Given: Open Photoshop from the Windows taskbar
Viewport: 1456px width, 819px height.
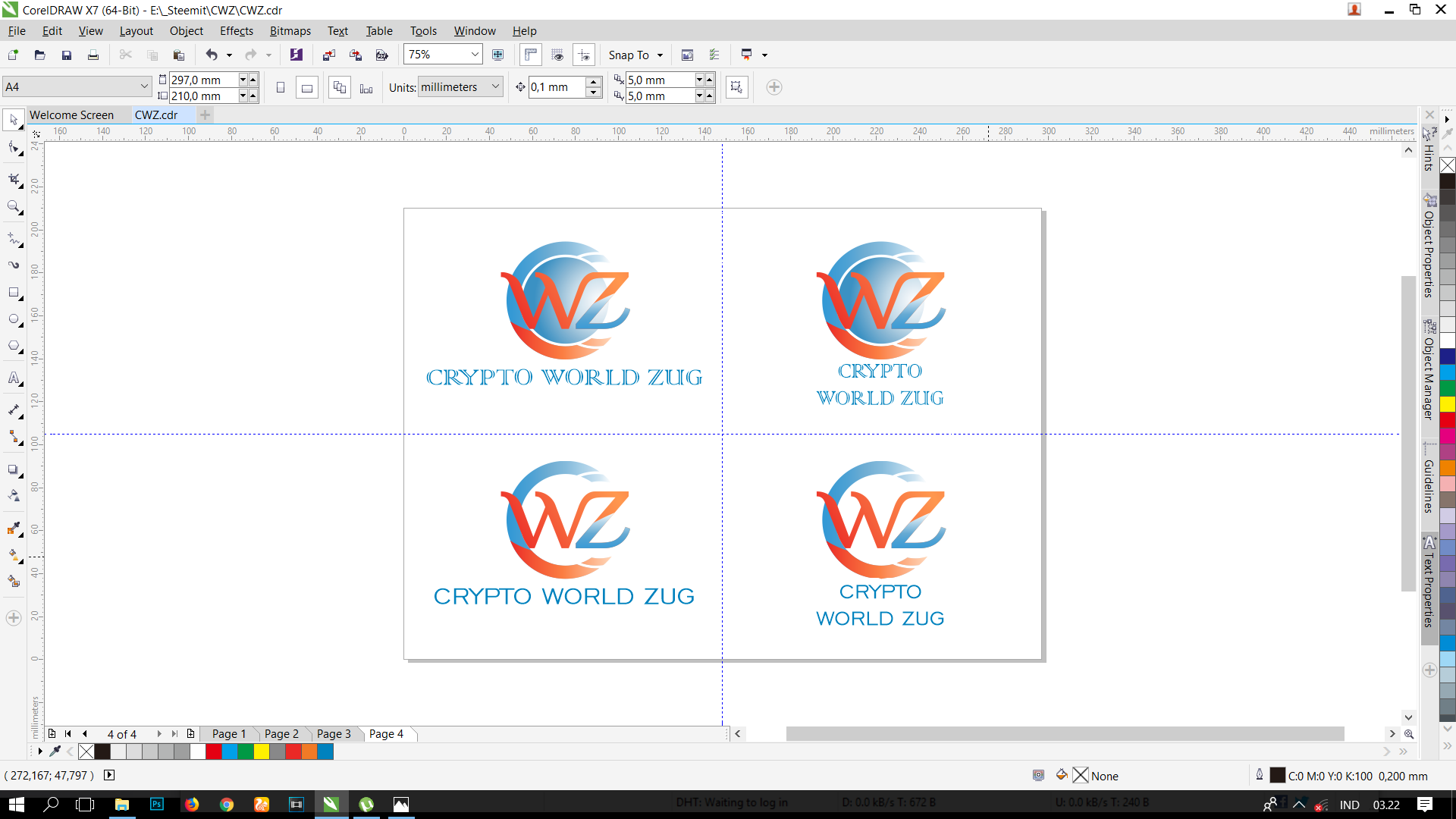Looking at the screenshot, I should [x=156, y=804].
